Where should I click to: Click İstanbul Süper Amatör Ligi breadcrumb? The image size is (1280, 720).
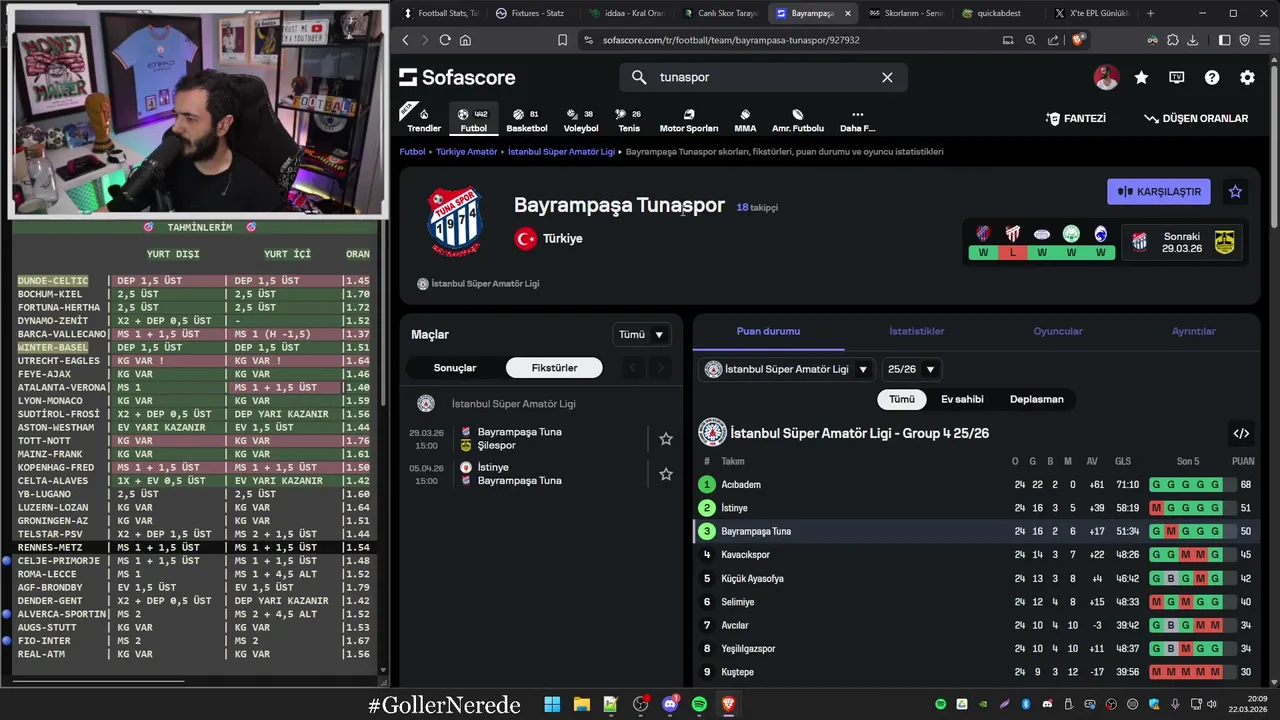(561, 152)
